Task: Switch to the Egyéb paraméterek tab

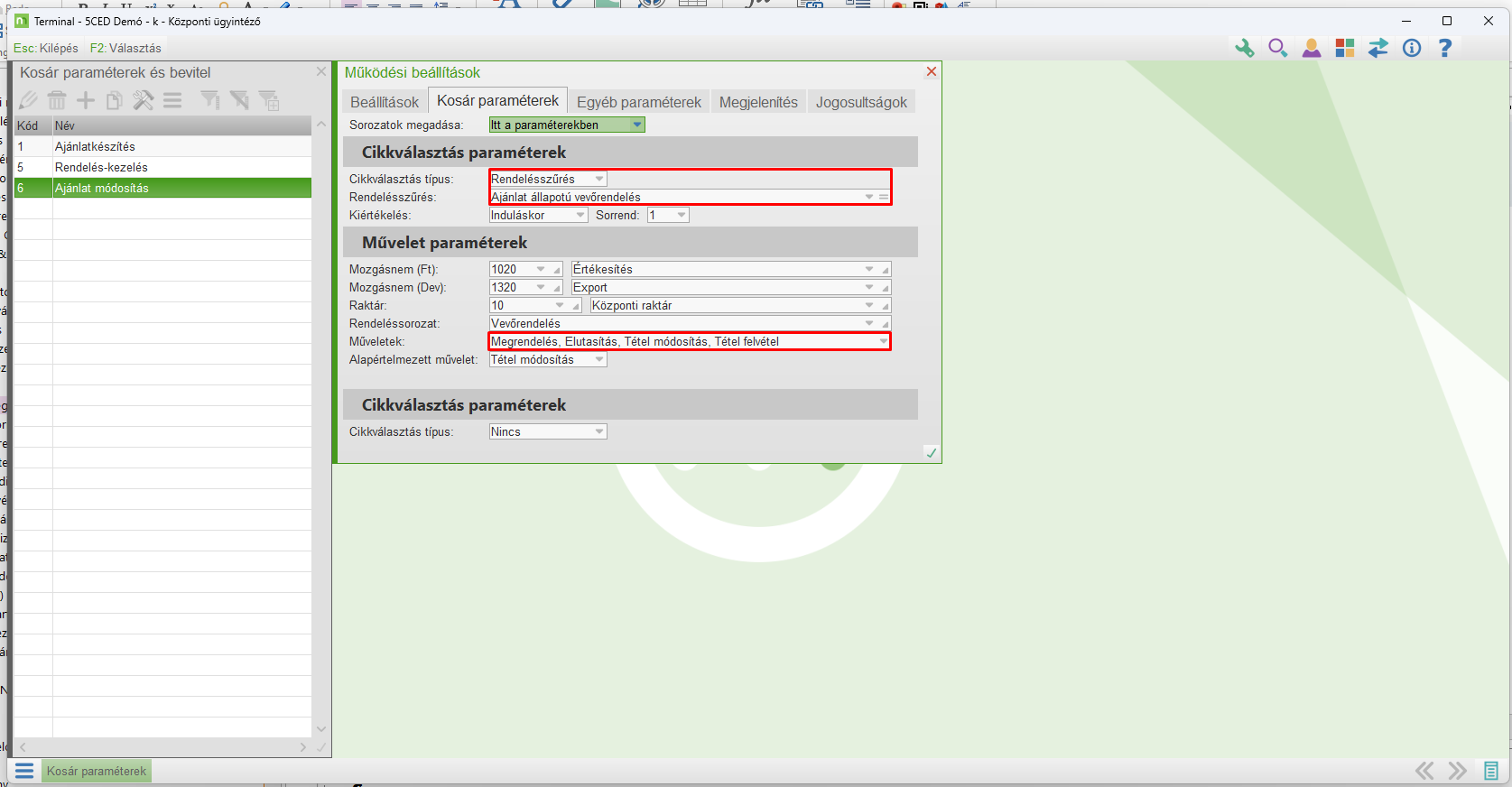Action: pyautogui.click(x=639, y=102)
